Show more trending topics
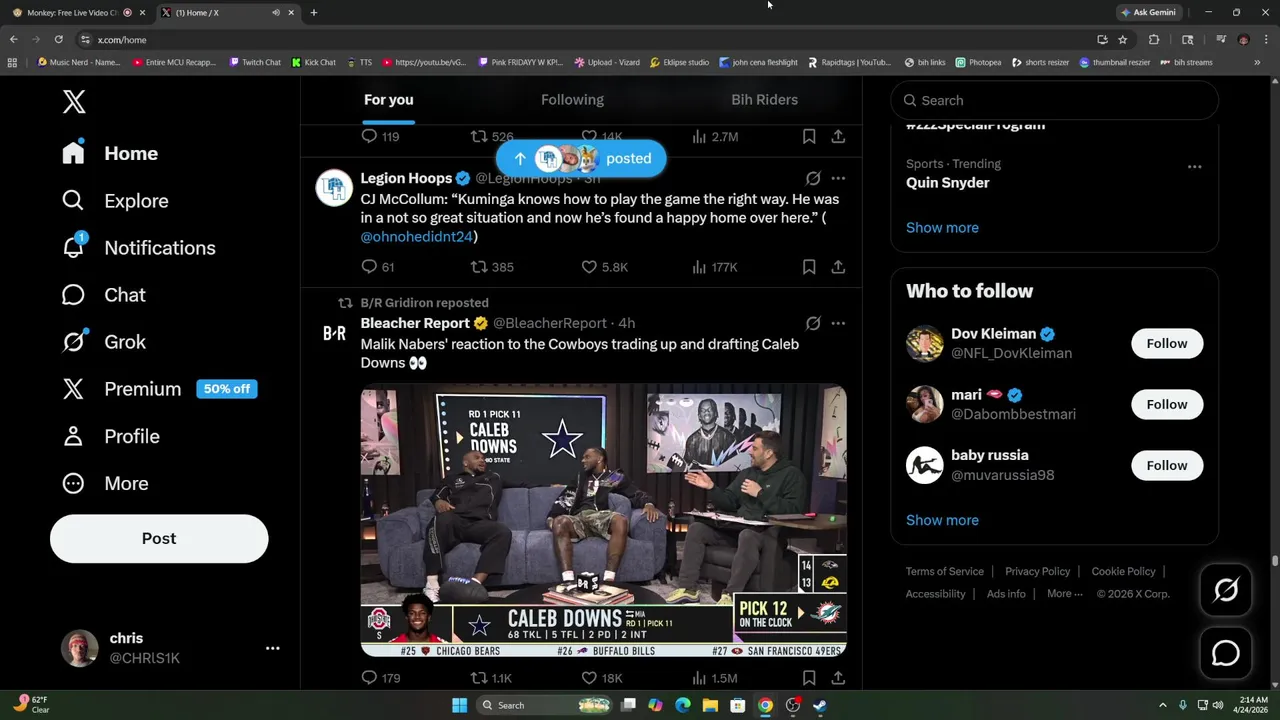Image resolution: width=1280 pixels, height=720 pixels. coord(942,228)
